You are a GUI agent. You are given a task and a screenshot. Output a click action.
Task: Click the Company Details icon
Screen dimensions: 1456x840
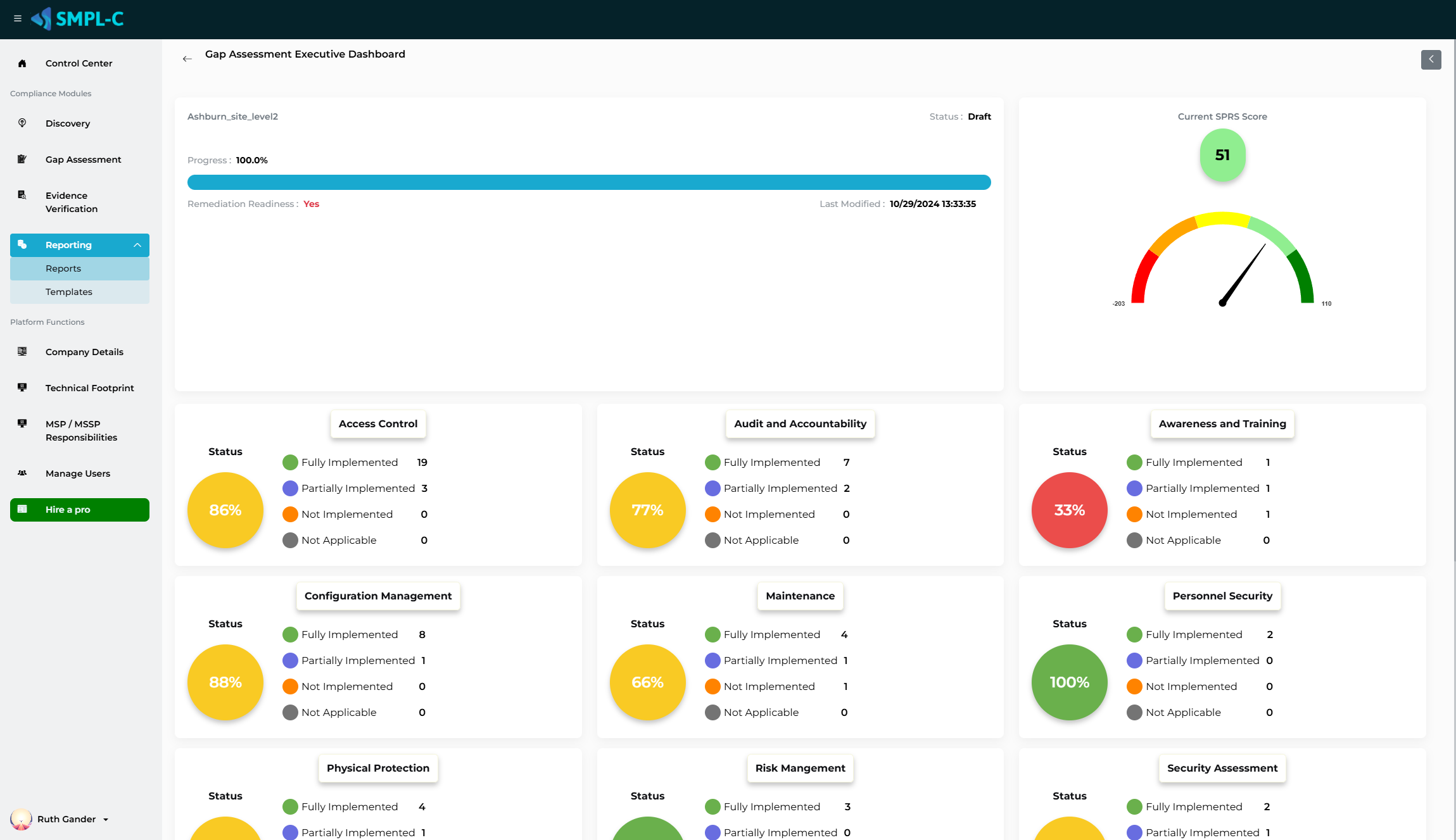pos(22,351)
